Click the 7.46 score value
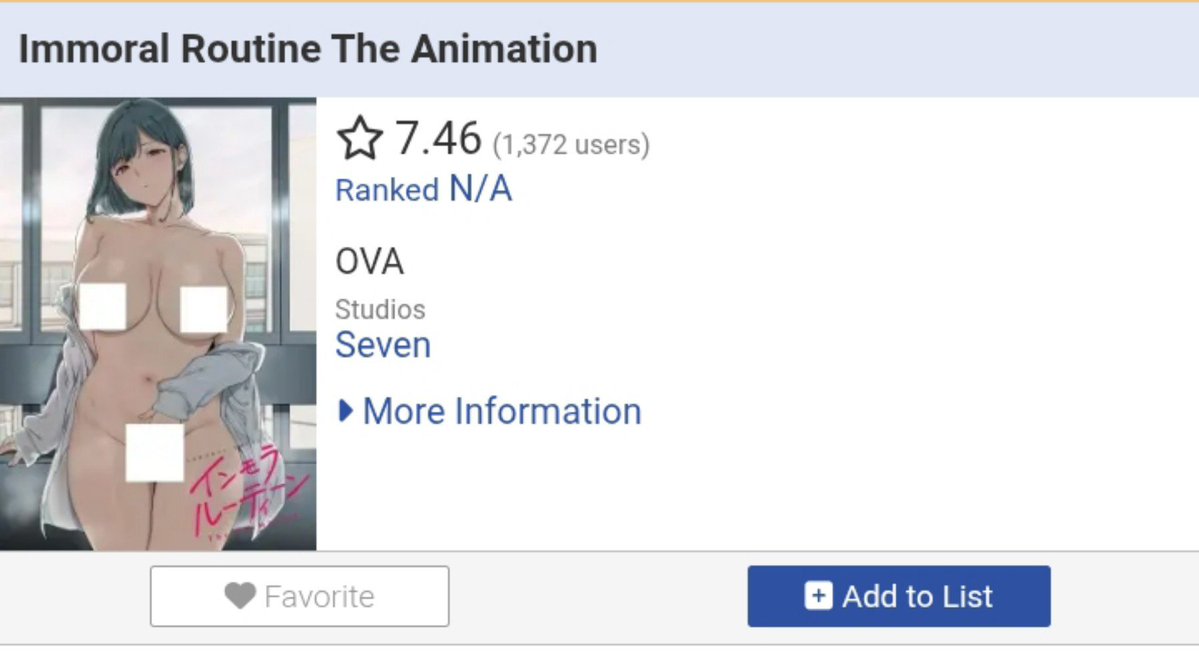This screenshot has width=1199, height=655. pos(438,138)
